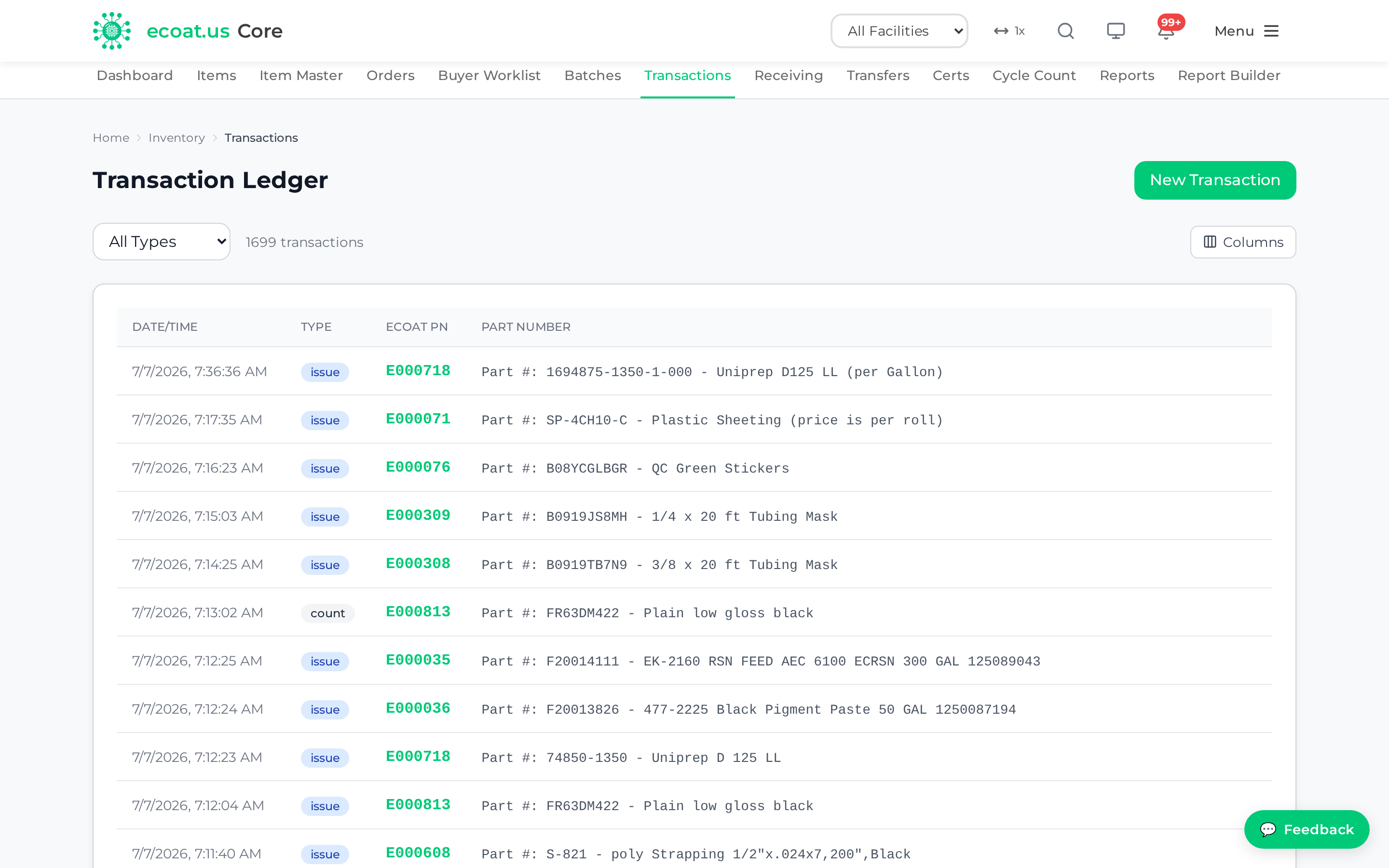Open the Cycle Count tab
Screen dimensions: 1389x868
point(1034,76)
